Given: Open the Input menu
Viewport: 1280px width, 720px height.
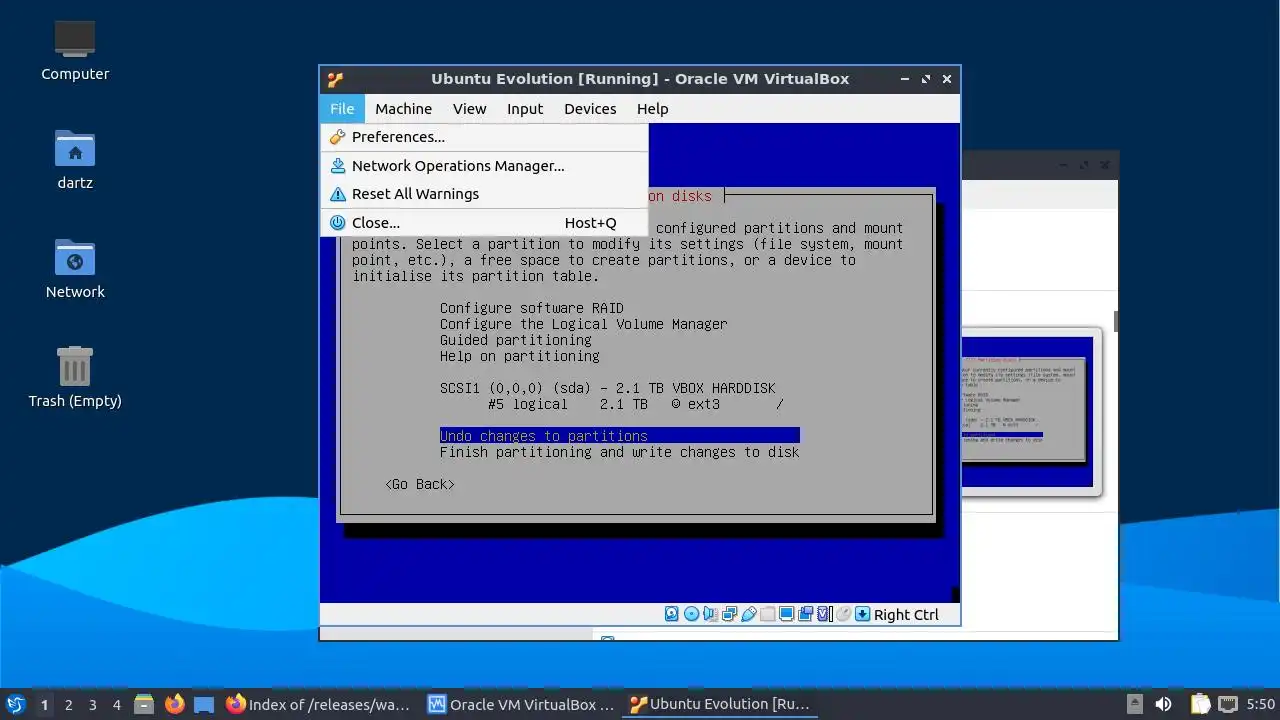Looking at the screenshot, I should [x=525, y=109].
